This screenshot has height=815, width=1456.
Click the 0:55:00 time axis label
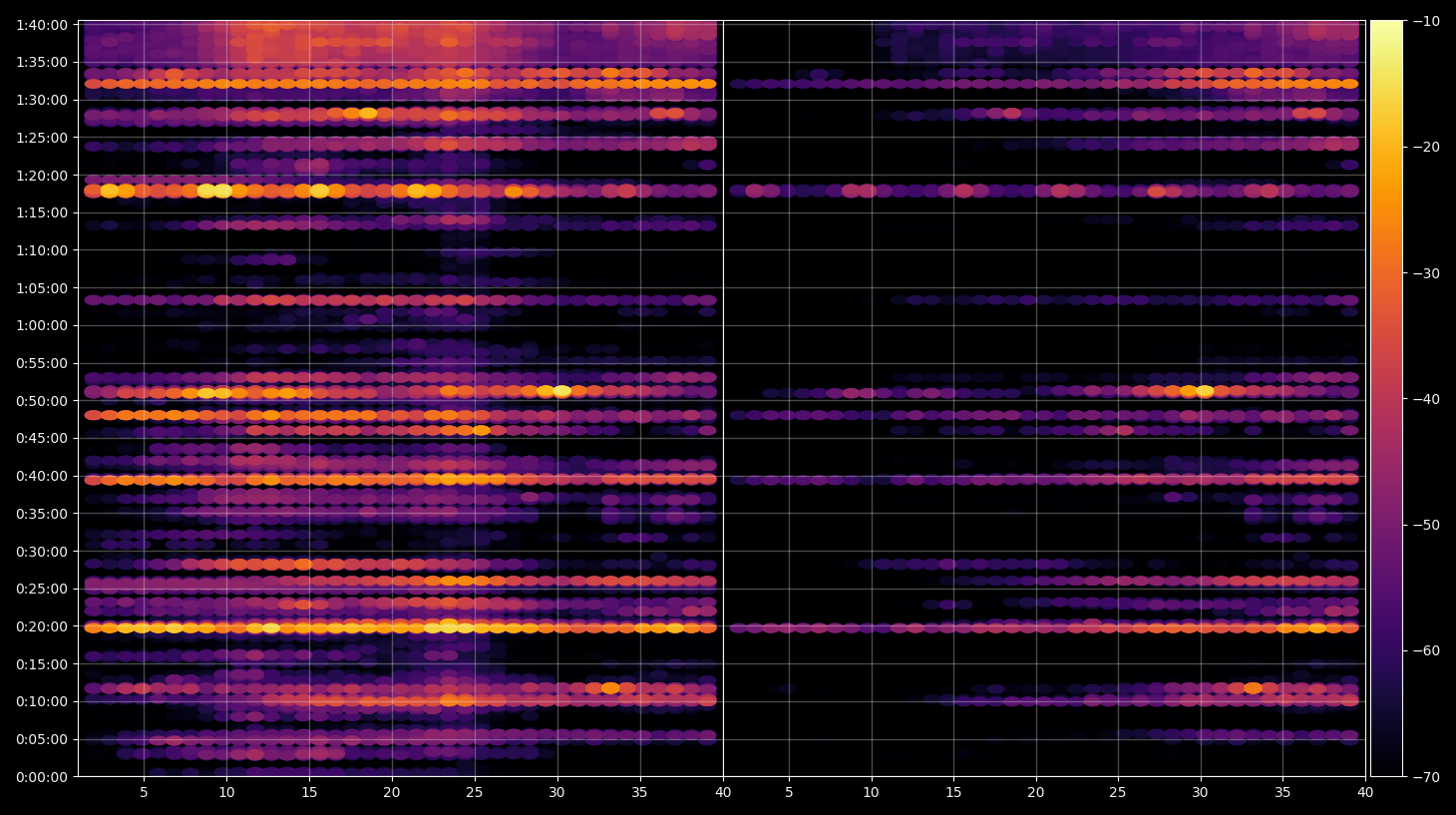point(42,363)
